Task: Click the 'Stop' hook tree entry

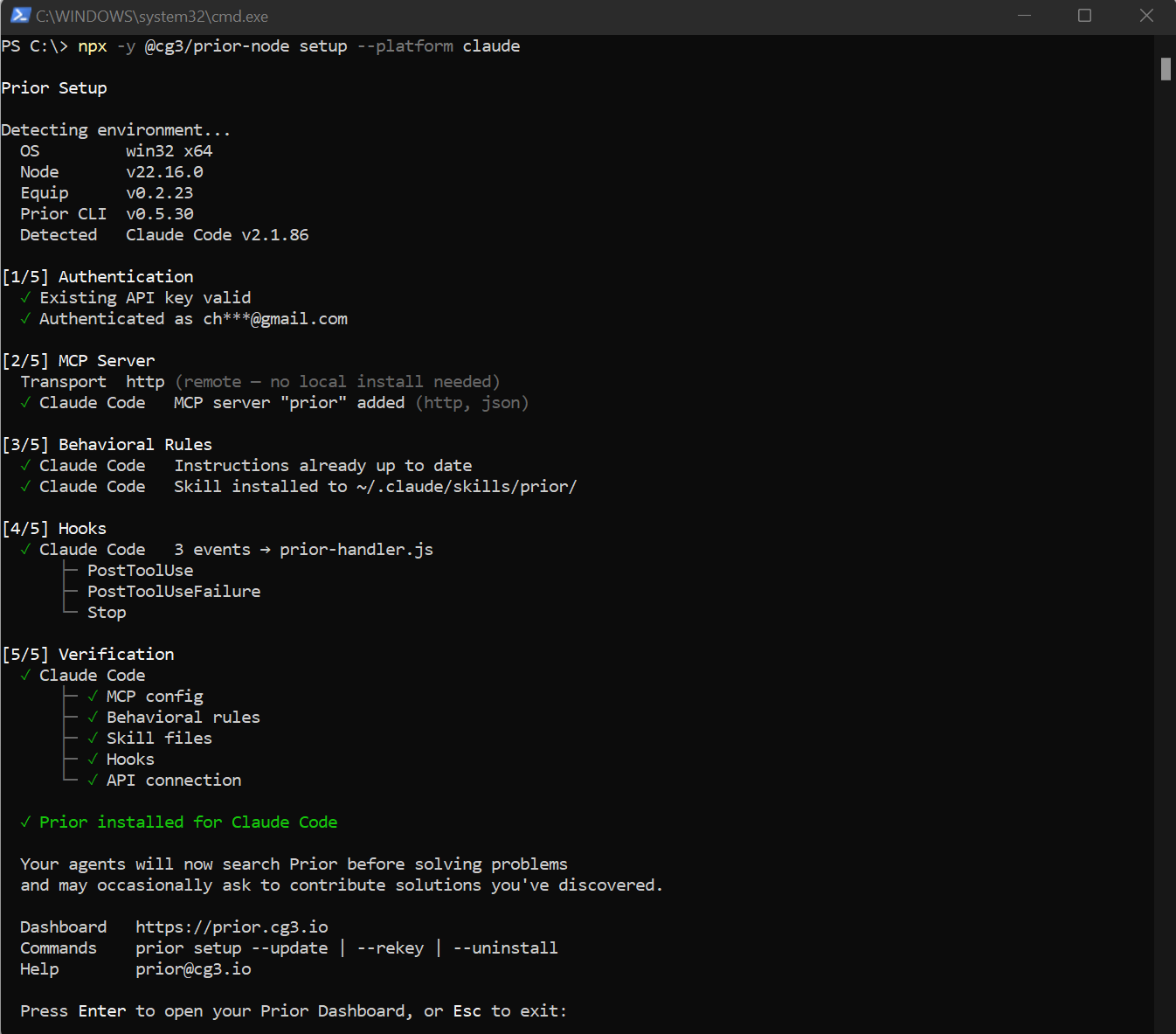Action: pos(107,613)
